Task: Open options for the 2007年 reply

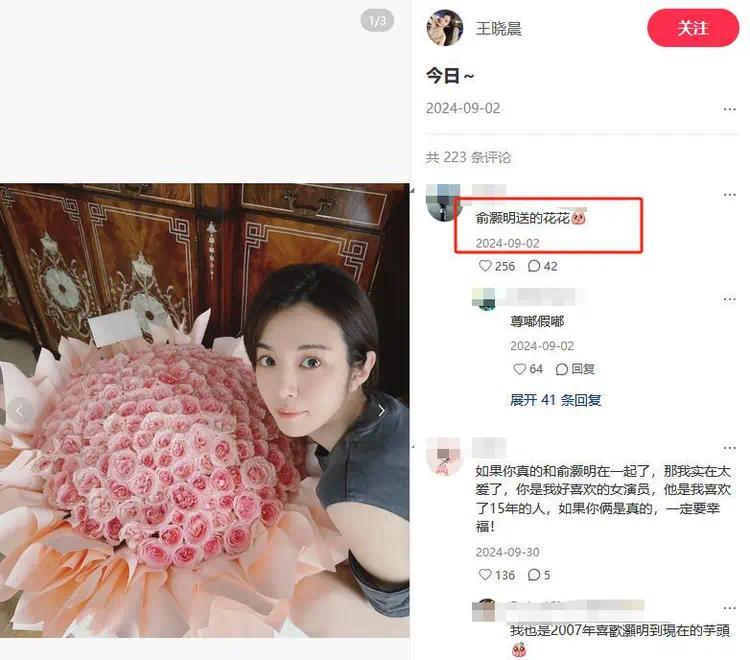Action: click(729, 608)
